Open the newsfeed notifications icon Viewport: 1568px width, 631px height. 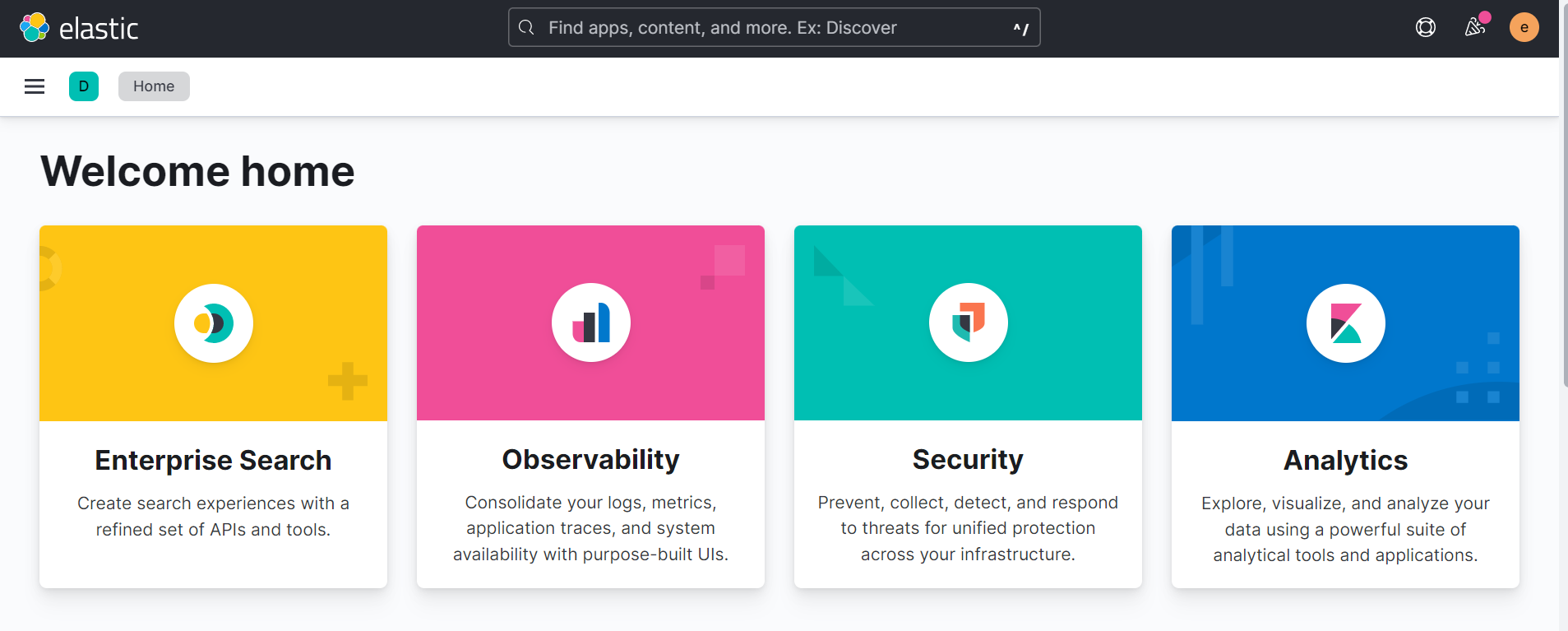tap(1475, 27)
